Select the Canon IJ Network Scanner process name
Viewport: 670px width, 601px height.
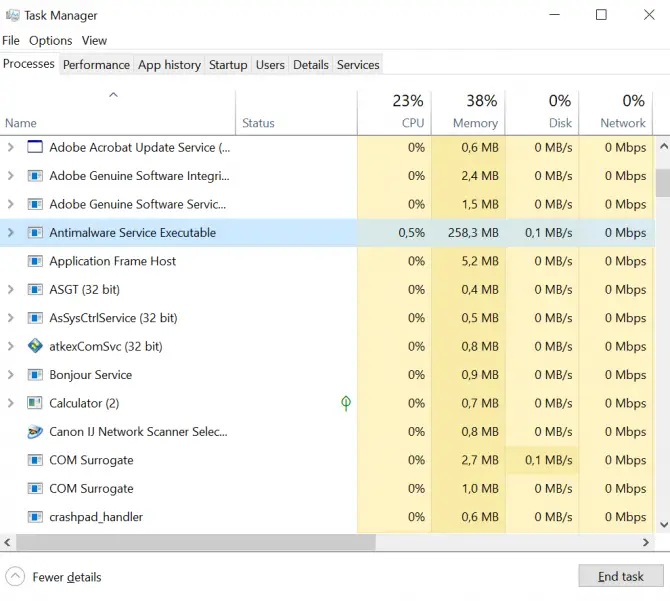(x=138, y=431)
